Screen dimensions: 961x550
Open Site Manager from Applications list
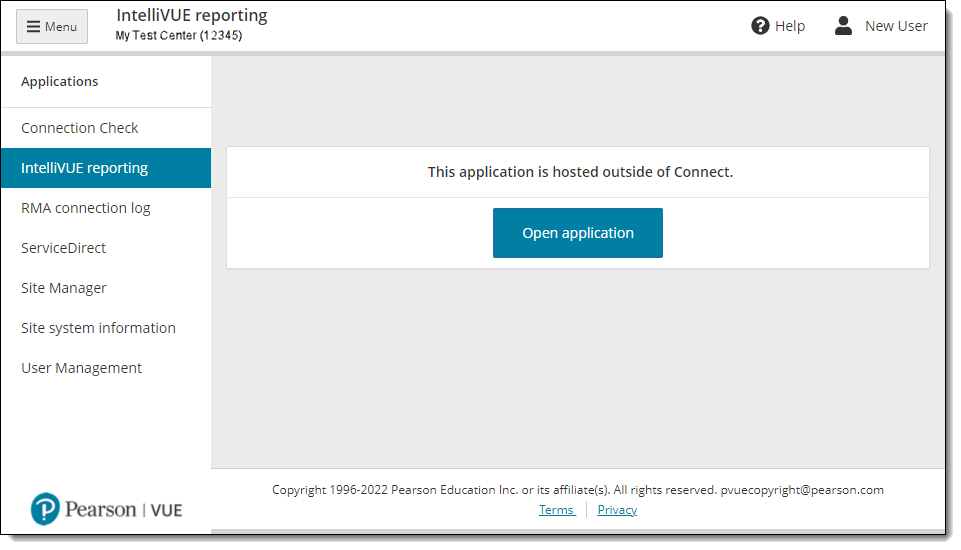click(64, 288)
